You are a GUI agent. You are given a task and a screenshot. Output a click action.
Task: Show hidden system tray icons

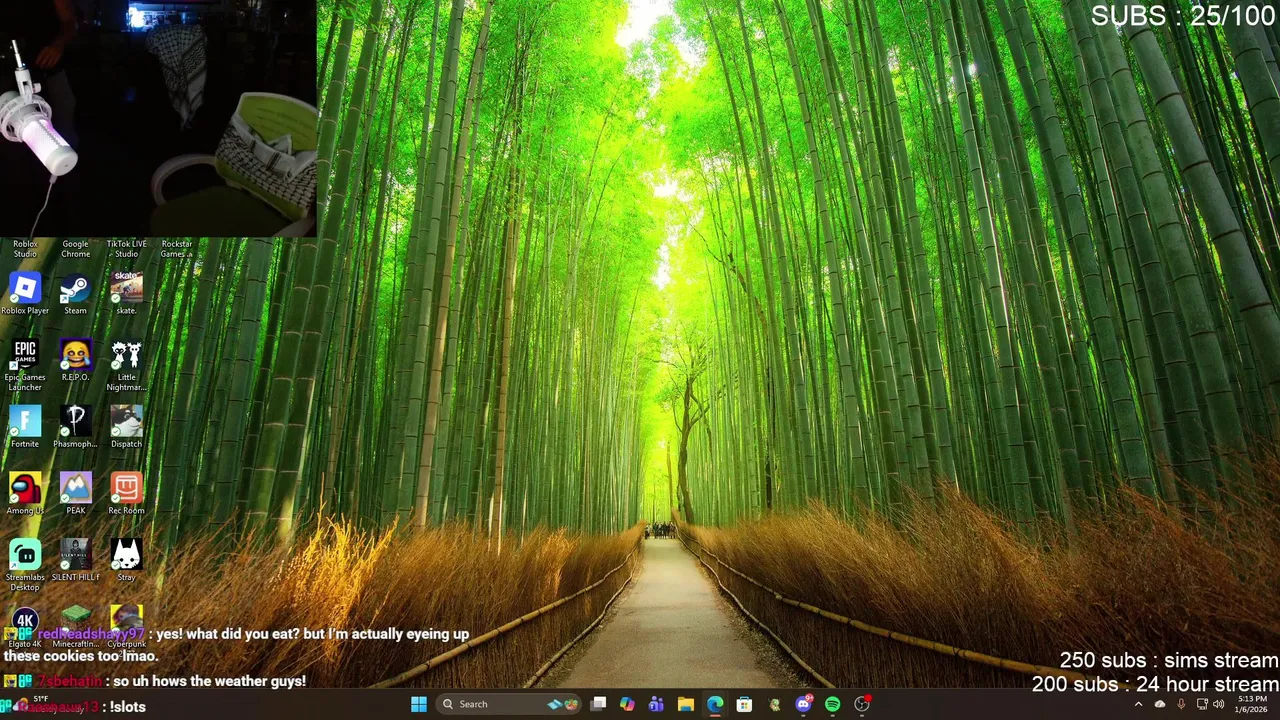[1138, 704]
